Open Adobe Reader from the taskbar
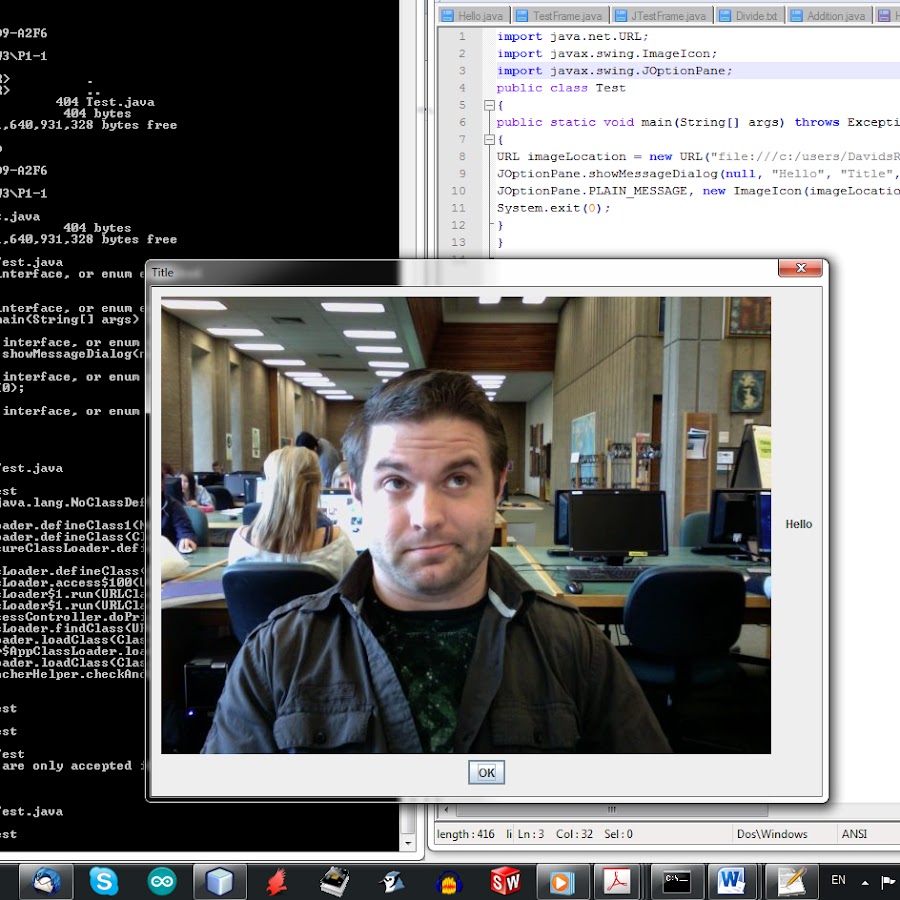 click(619, 881)
